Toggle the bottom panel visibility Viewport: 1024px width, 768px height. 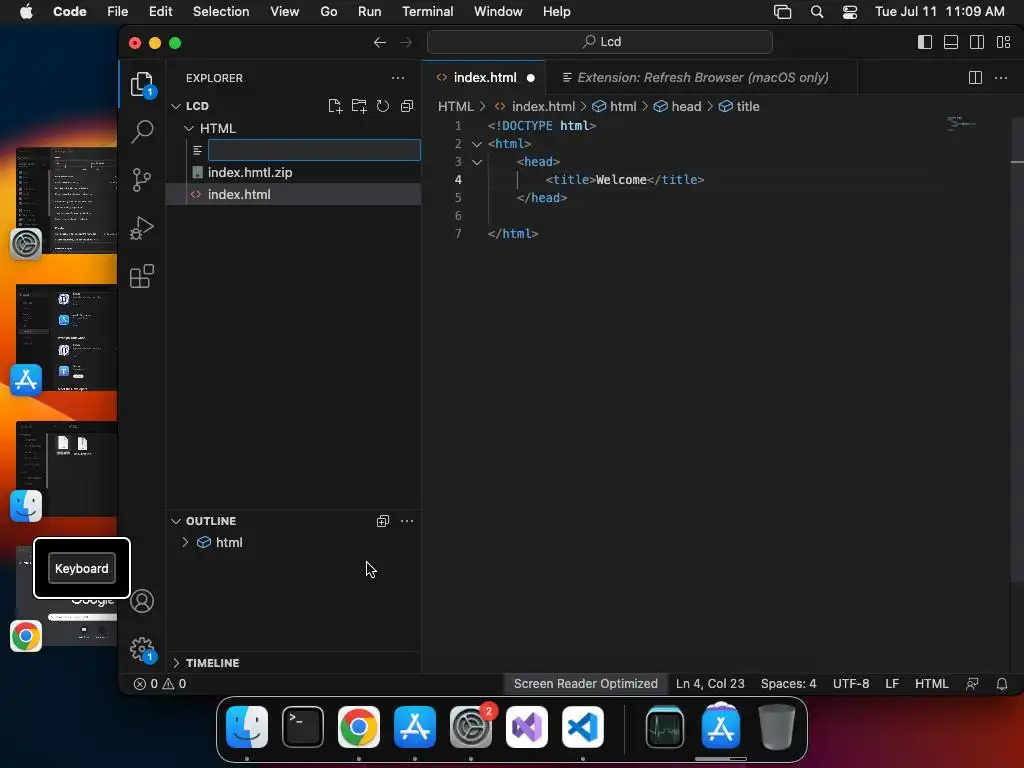coord(951,42)
